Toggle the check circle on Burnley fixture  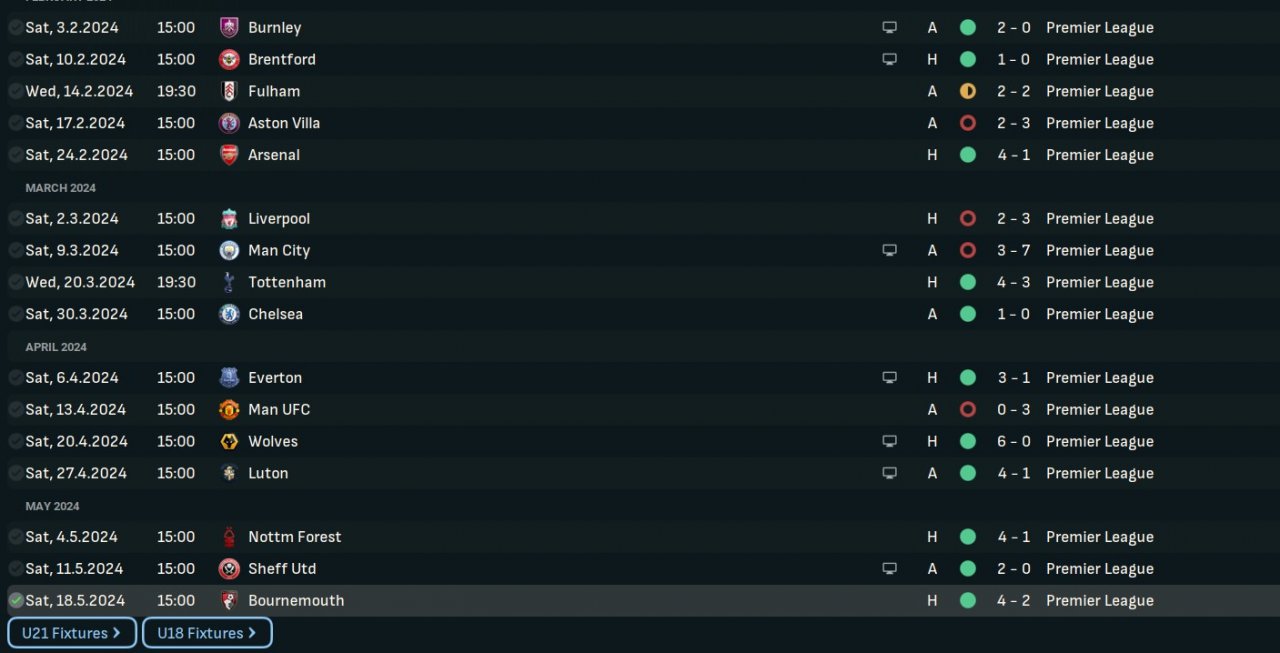coord(16,28)
